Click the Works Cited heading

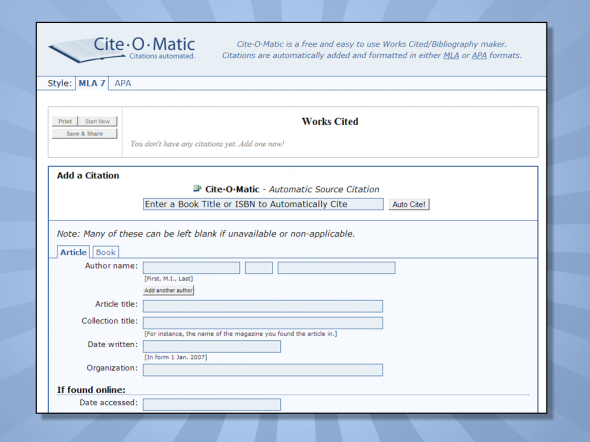[330, 122]
